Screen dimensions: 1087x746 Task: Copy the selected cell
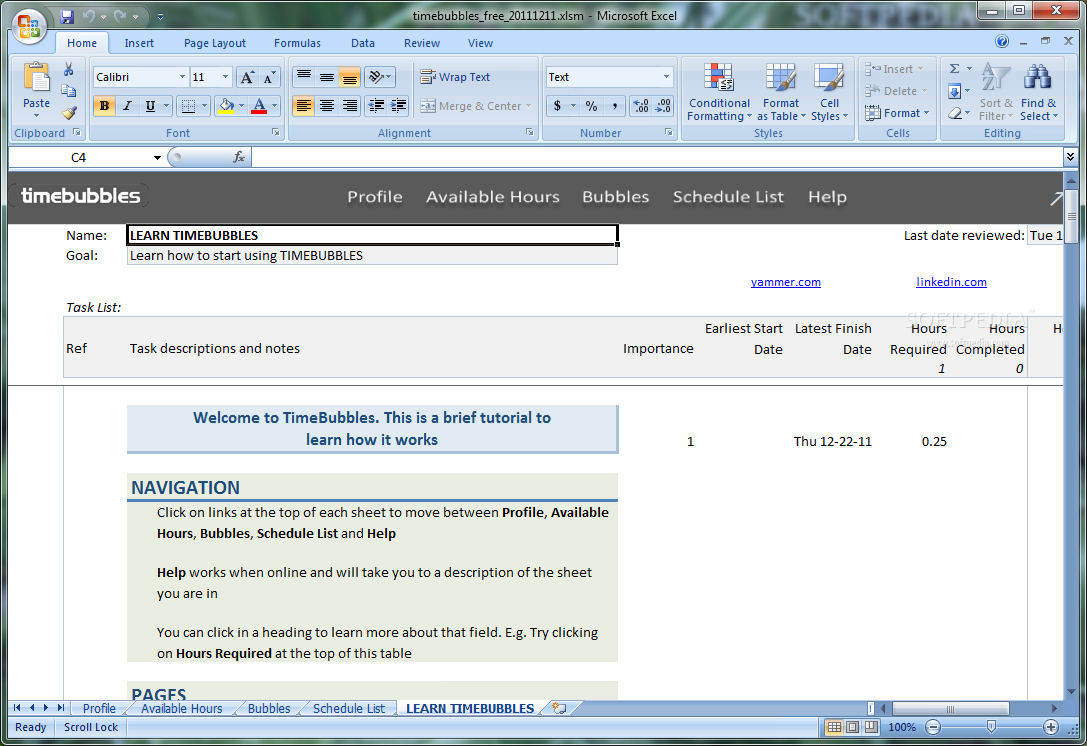[x=69, y=91]
